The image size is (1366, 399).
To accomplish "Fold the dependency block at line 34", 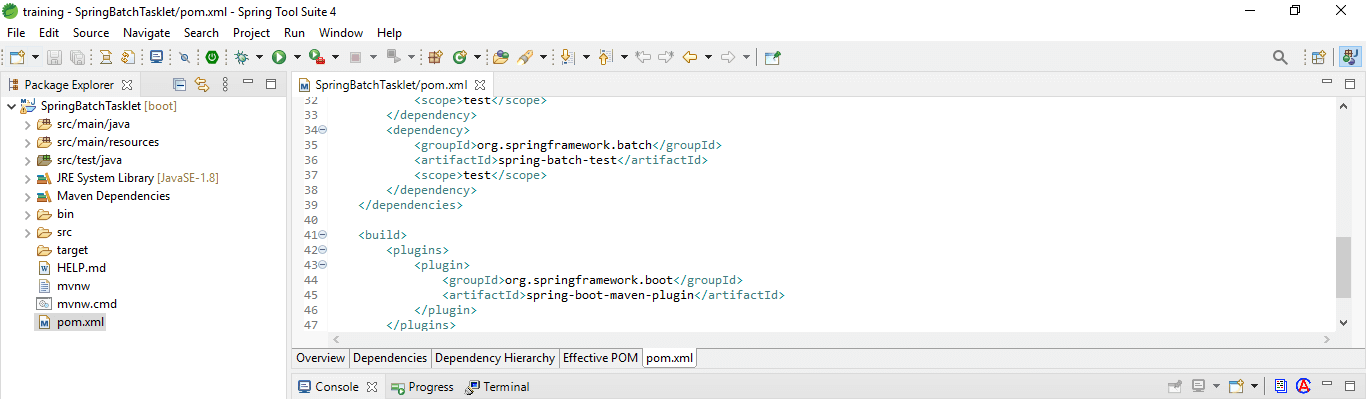I will [x=323, y=130].
